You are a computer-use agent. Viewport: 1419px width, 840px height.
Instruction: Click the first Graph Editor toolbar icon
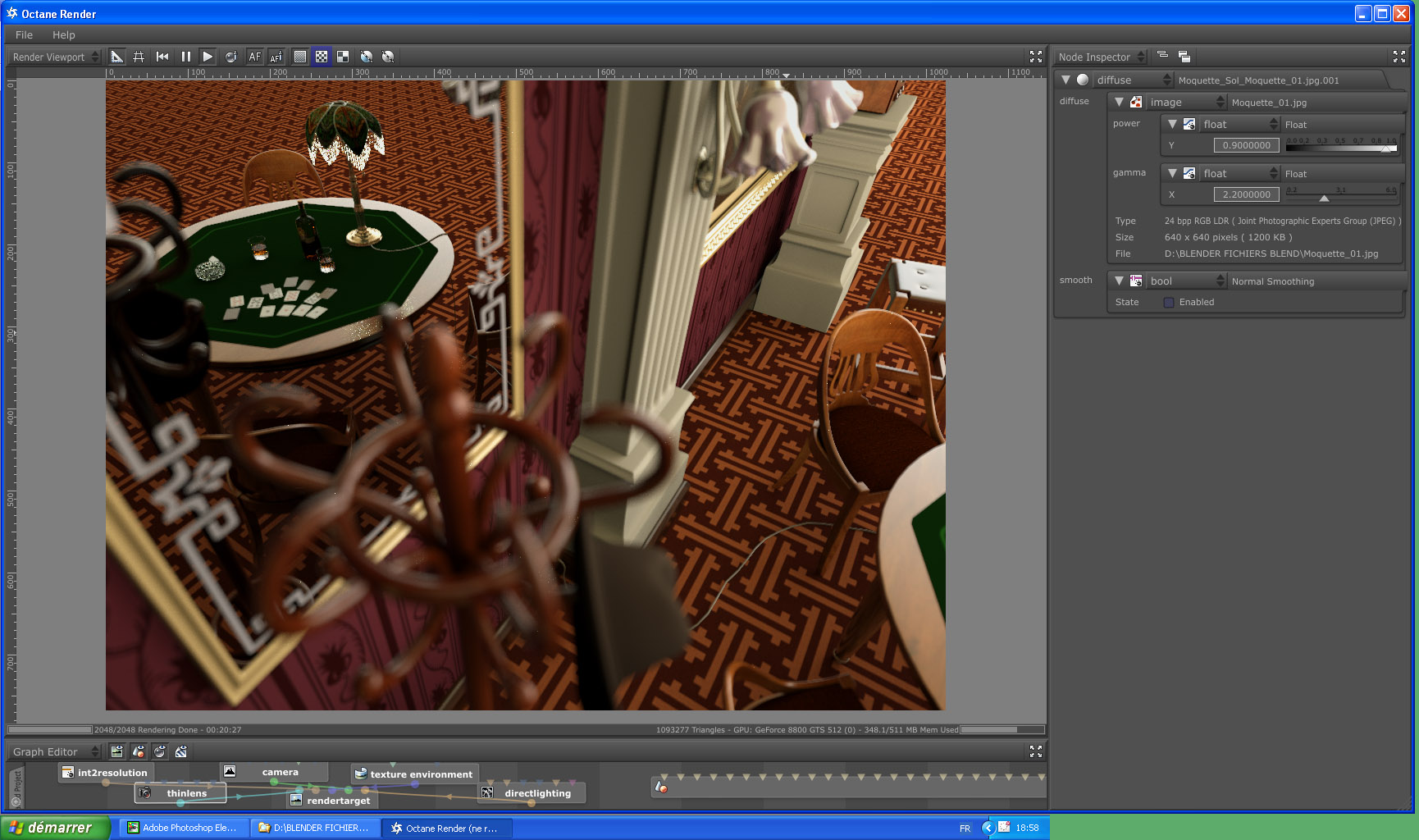pyautogui.click(x=116, y=751)
